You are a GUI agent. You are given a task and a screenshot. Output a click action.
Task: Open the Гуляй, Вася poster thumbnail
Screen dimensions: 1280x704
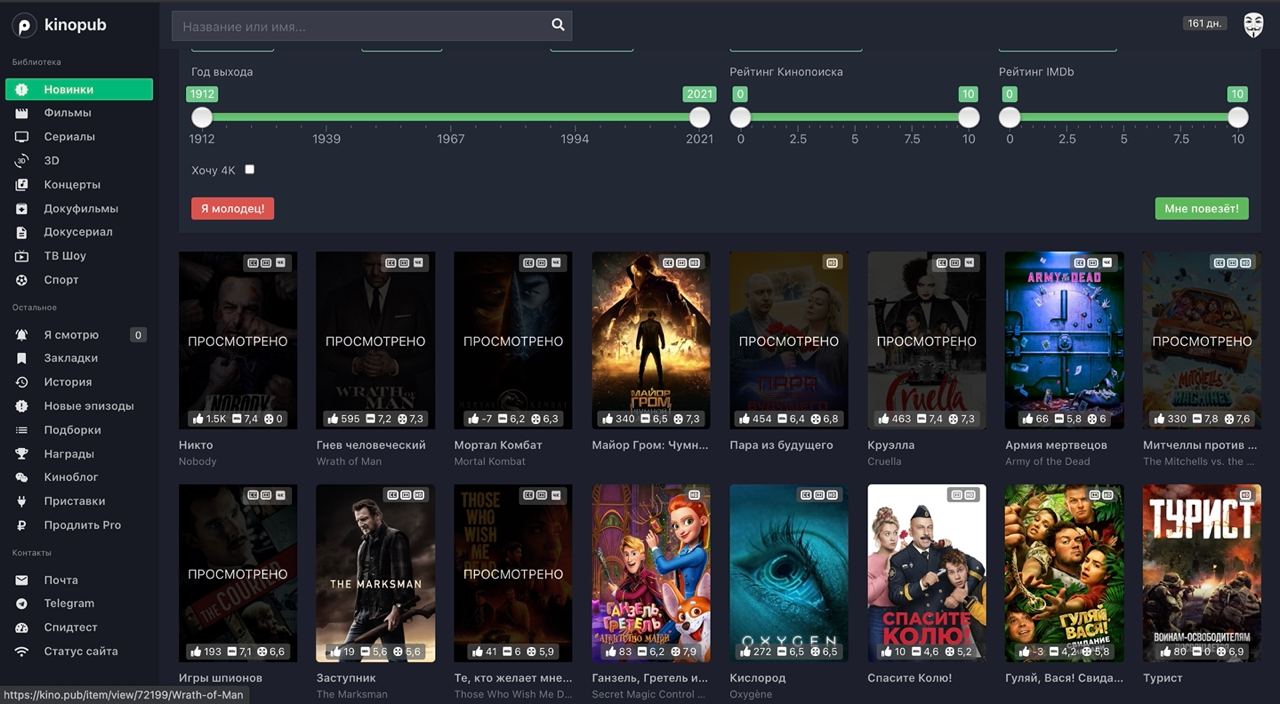(1064, 573)
